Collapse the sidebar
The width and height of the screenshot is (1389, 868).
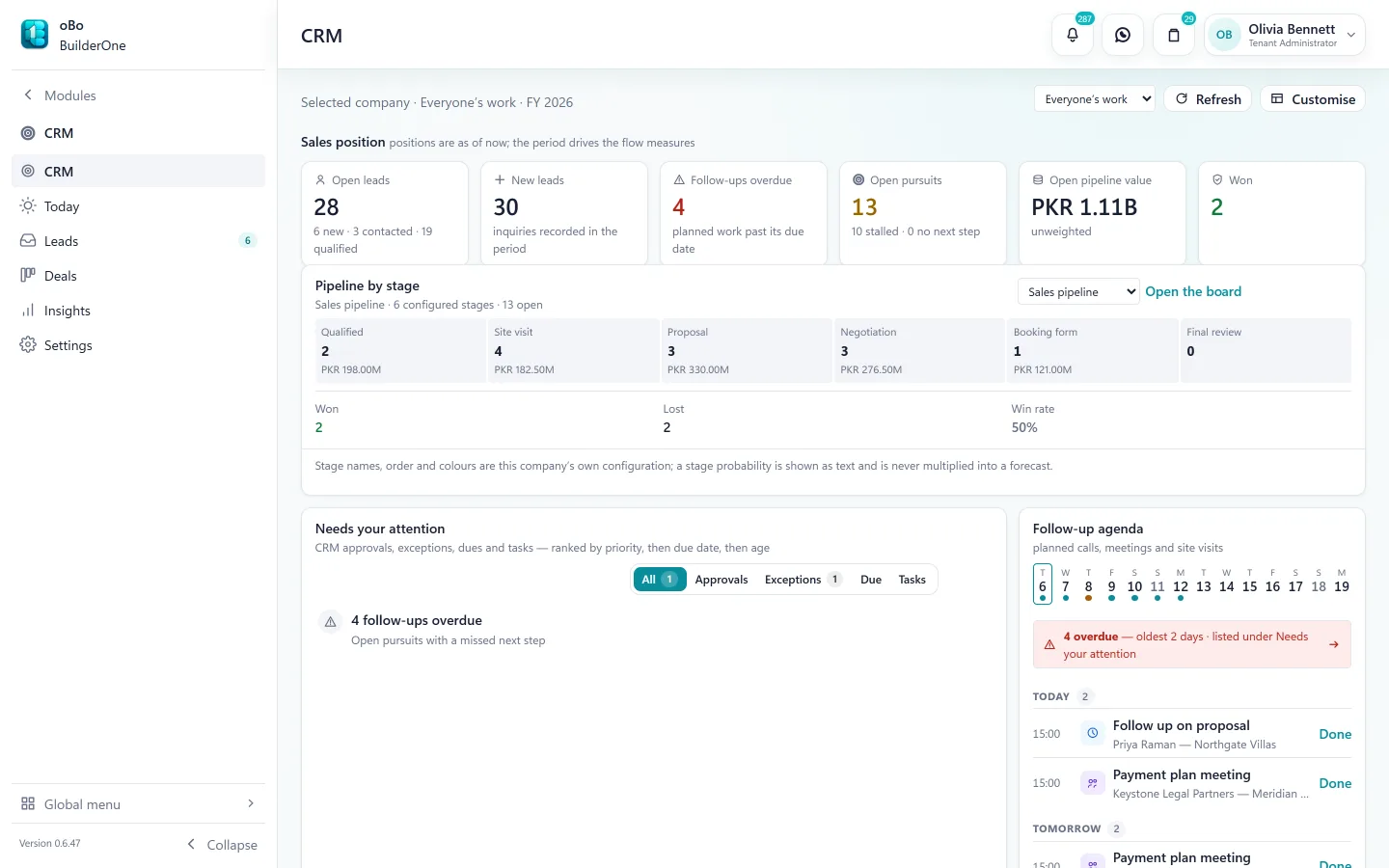[x=222, y=845]
